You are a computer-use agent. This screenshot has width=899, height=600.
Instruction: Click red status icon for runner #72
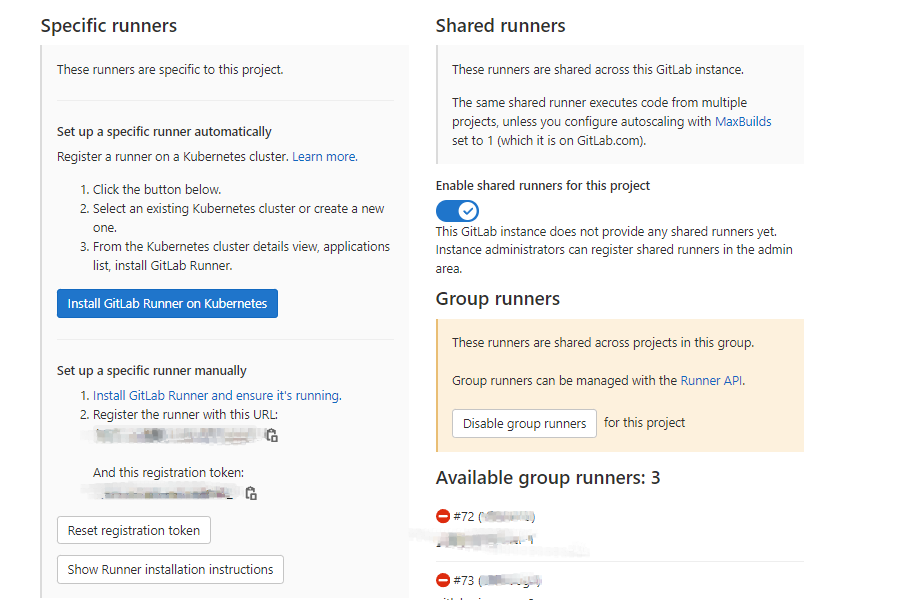tap(443, 516)
